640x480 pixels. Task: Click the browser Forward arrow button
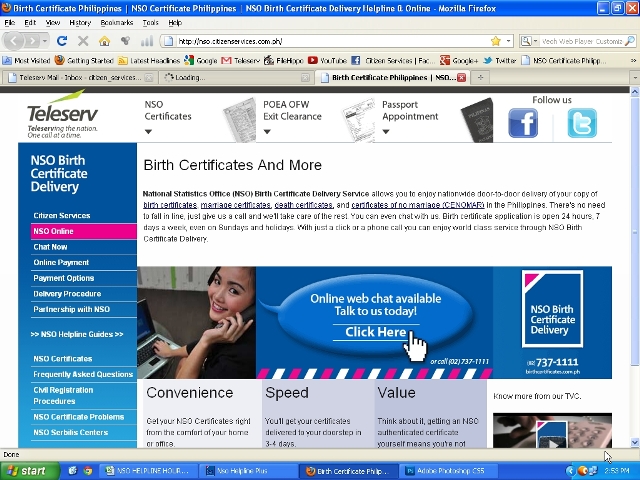[32, 41]
